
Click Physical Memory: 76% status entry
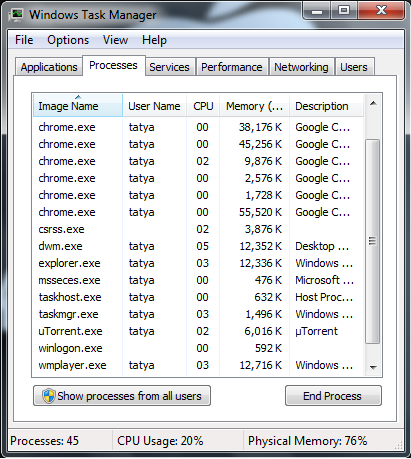pos(307,441)
